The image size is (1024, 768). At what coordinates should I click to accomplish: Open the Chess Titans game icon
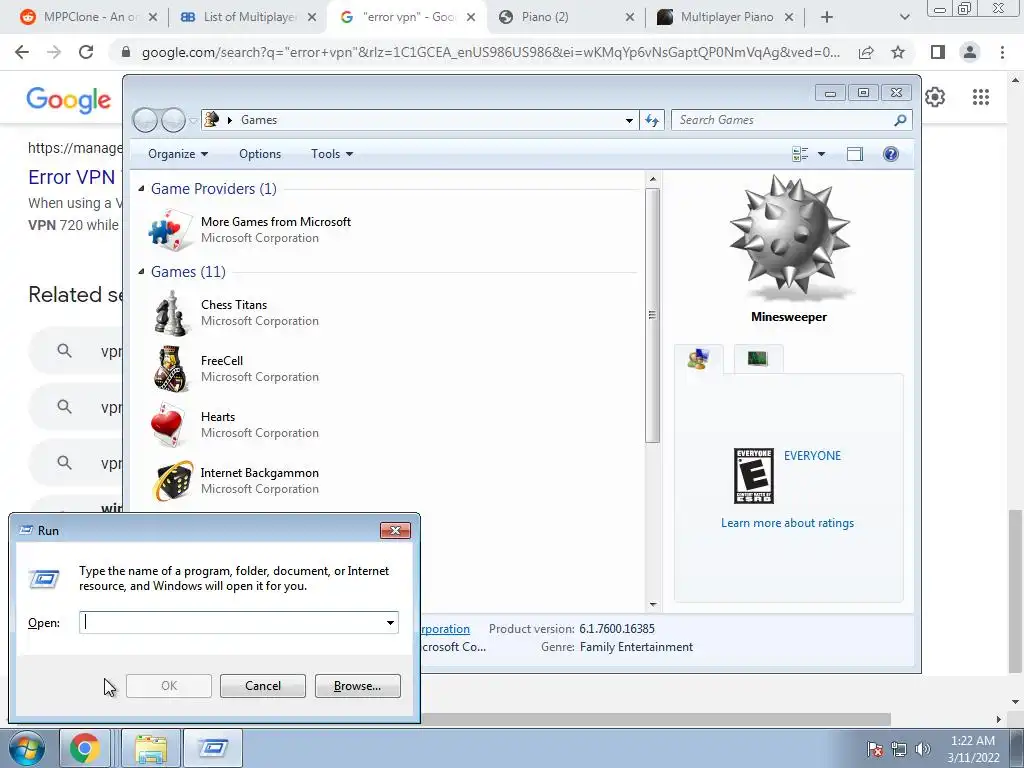(170, 313)
